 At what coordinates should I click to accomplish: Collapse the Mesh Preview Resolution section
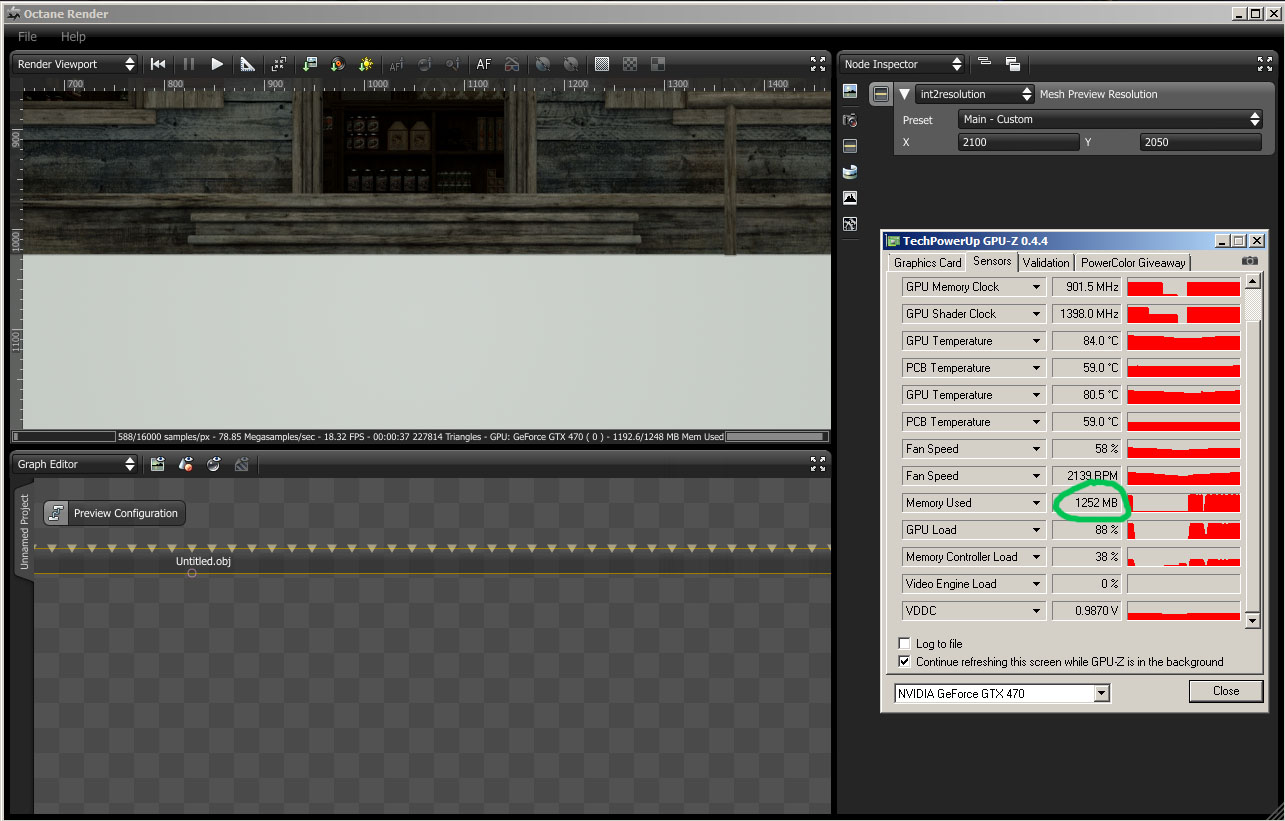pos(904,94)
